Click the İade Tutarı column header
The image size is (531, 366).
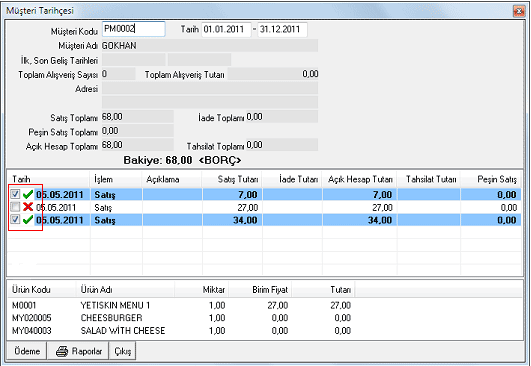click(x=292, y=179)
